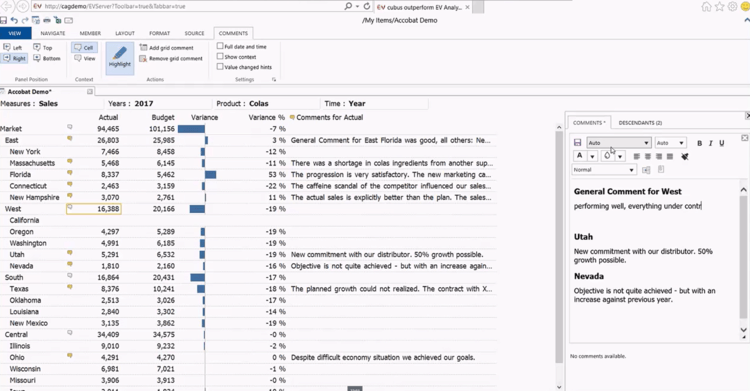
Task: Click Remove grid comment
Action: [171, 58]
